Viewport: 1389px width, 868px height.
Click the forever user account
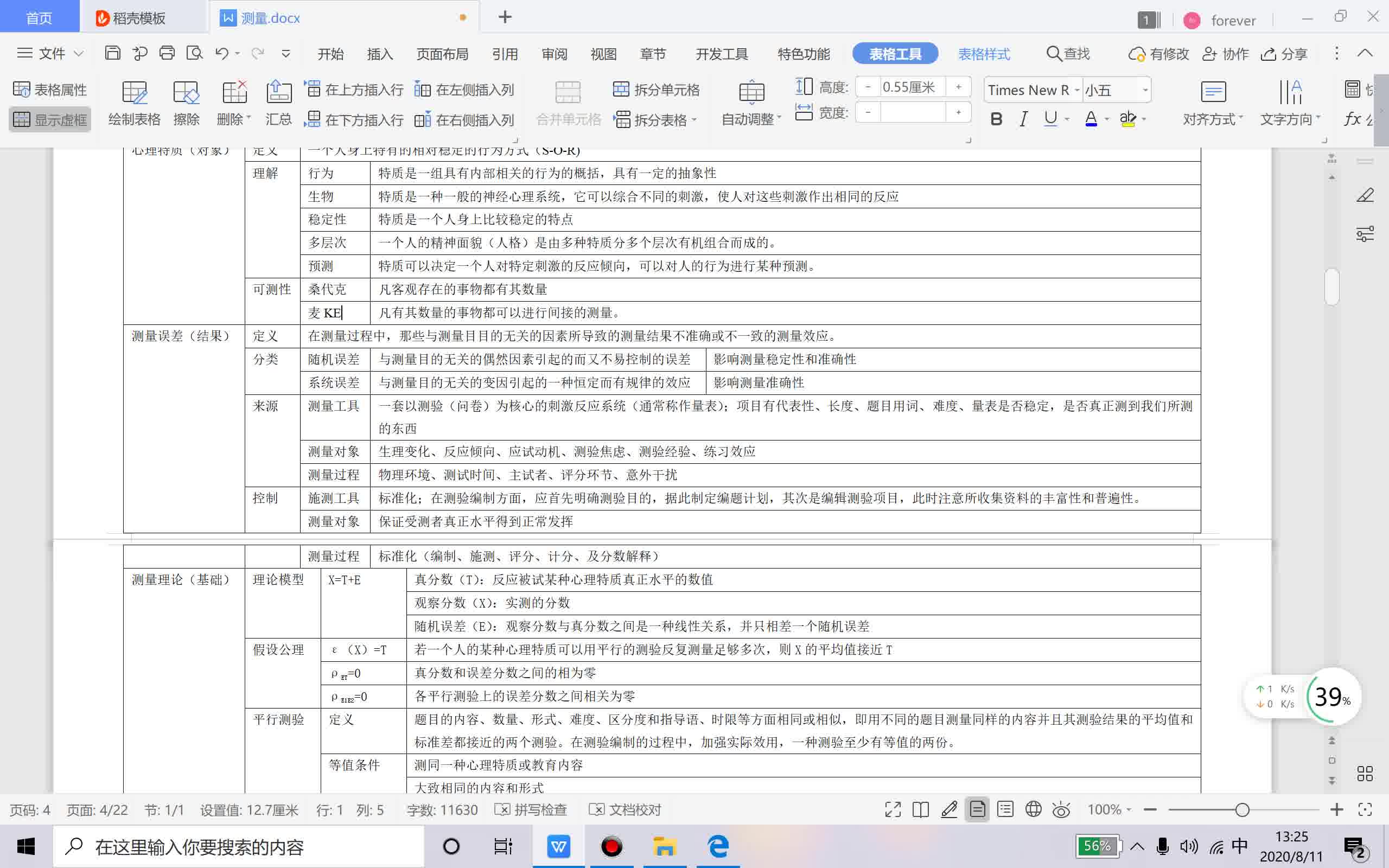1220,21
